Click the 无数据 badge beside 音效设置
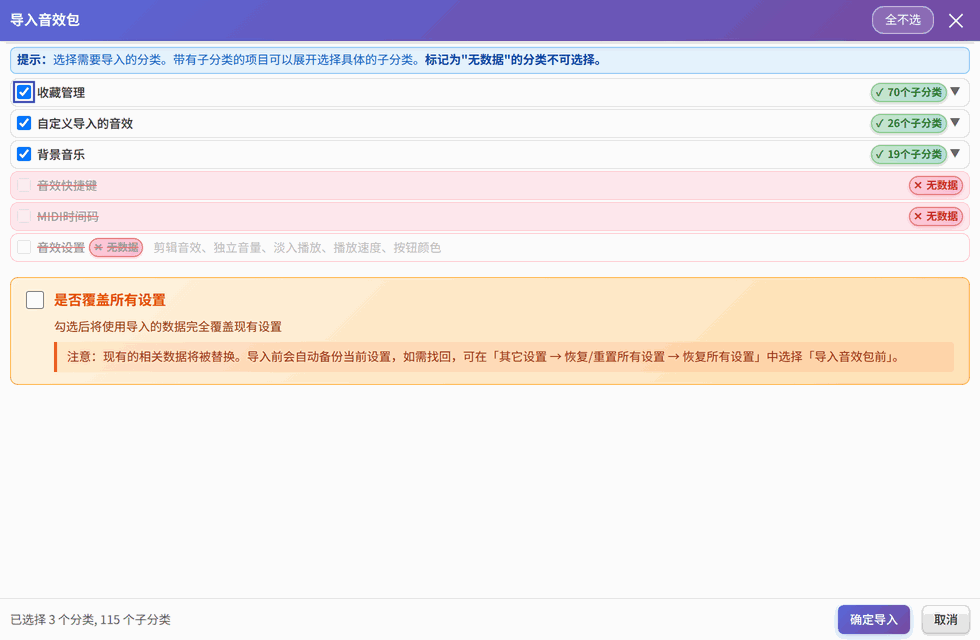This screenshot has height=640, width=980. point(116,248)
